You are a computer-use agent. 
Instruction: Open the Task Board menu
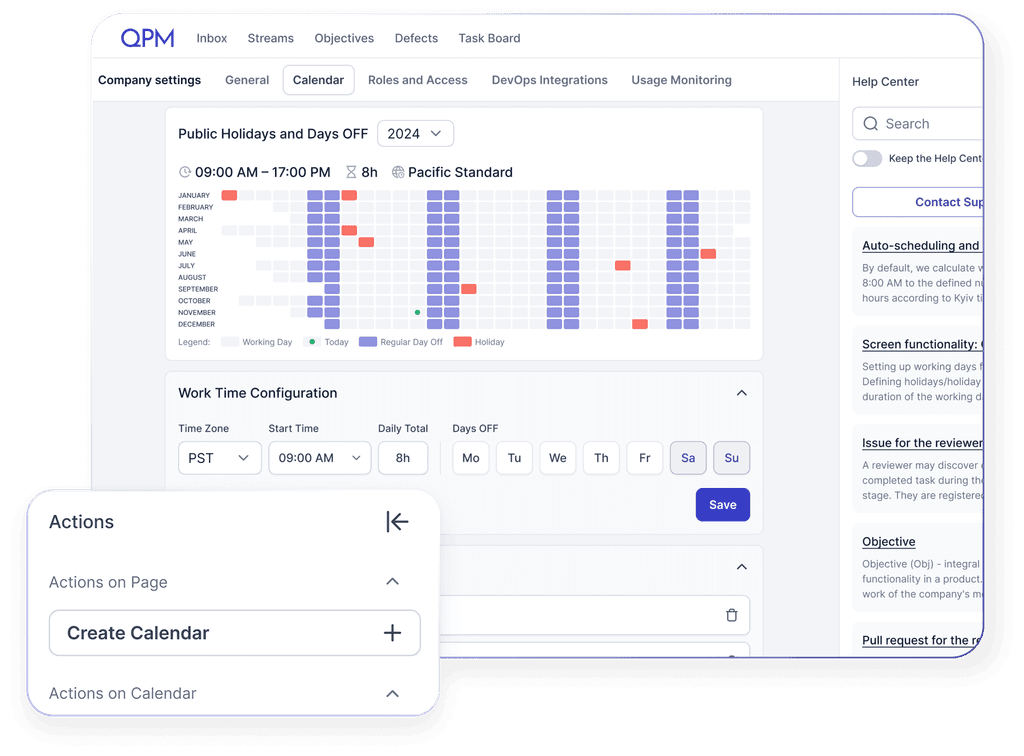(x=489, y=38)
